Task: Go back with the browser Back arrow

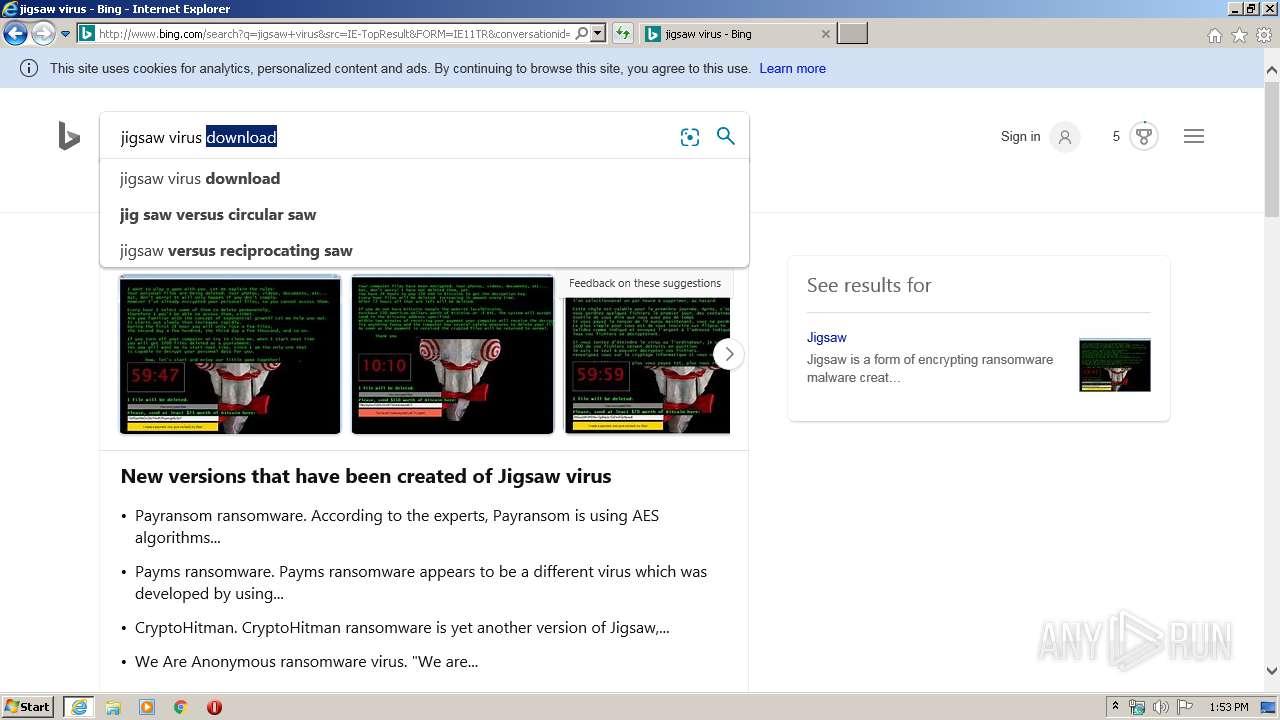Action: 15,34
